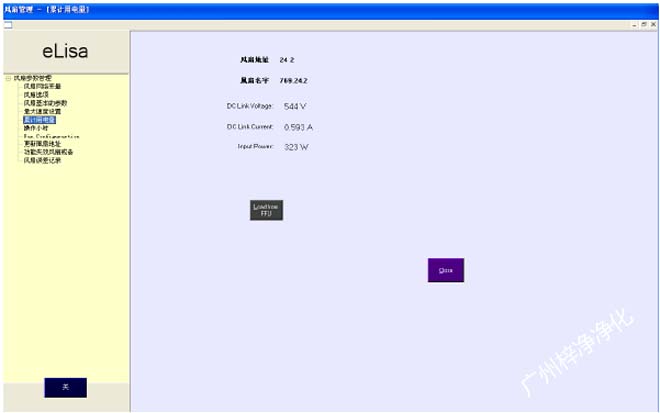The width and height of the screenshot is (660, 413).
Task: Go to the 操作小时 tree item
Action: click(35, 127)
